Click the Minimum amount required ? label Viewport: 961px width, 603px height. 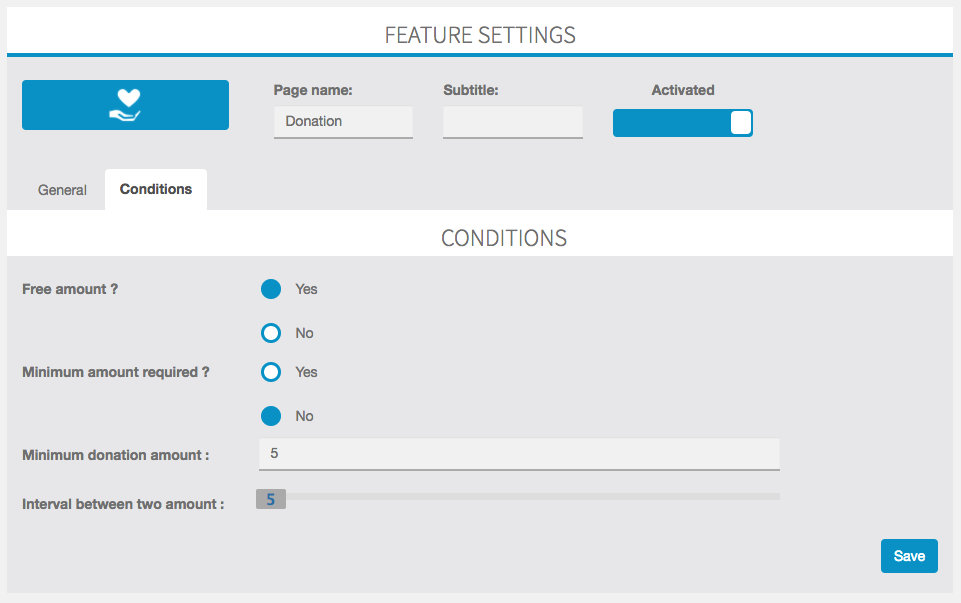[x=116, y=372]
